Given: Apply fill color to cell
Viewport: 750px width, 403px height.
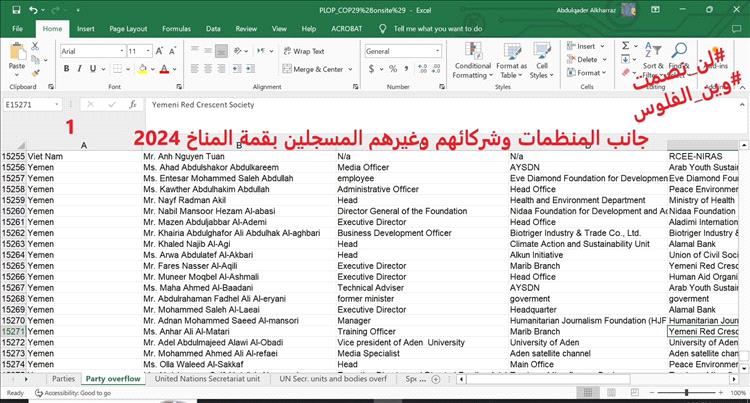Looking at the screenshot, I should pos(143,69).
